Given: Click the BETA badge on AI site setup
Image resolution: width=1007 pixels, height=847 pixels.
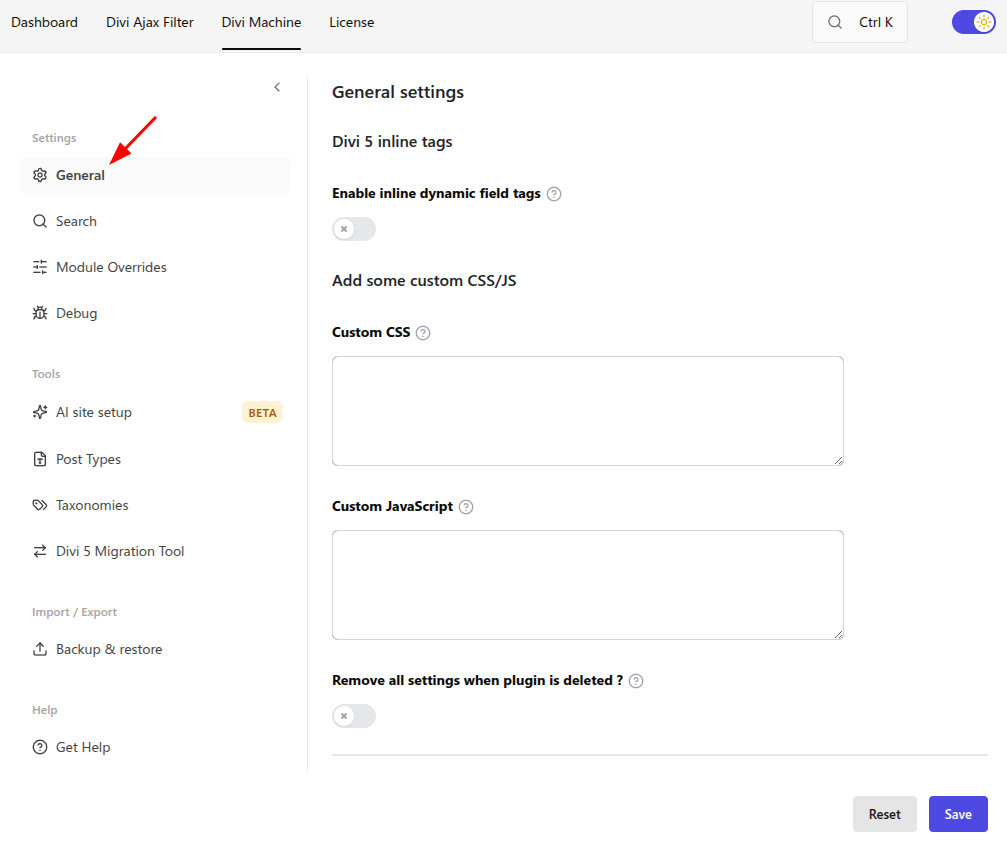Looking at the screenshot, I should click(x=262, y=413).
